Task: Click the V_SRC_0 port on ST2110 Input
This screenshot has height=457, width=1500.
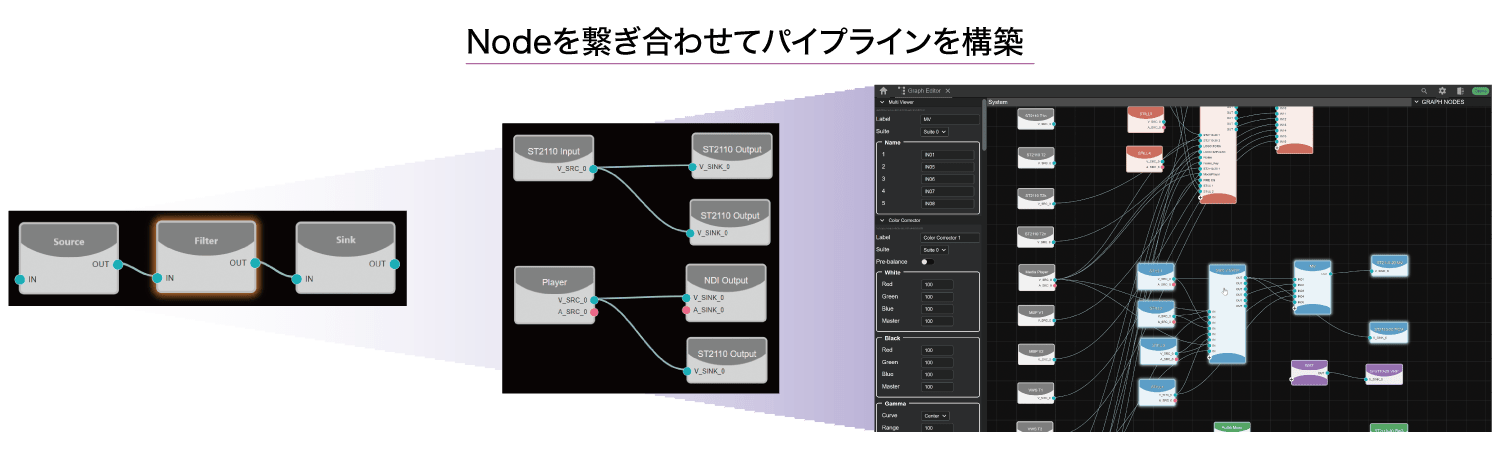Action: point(594,169)
